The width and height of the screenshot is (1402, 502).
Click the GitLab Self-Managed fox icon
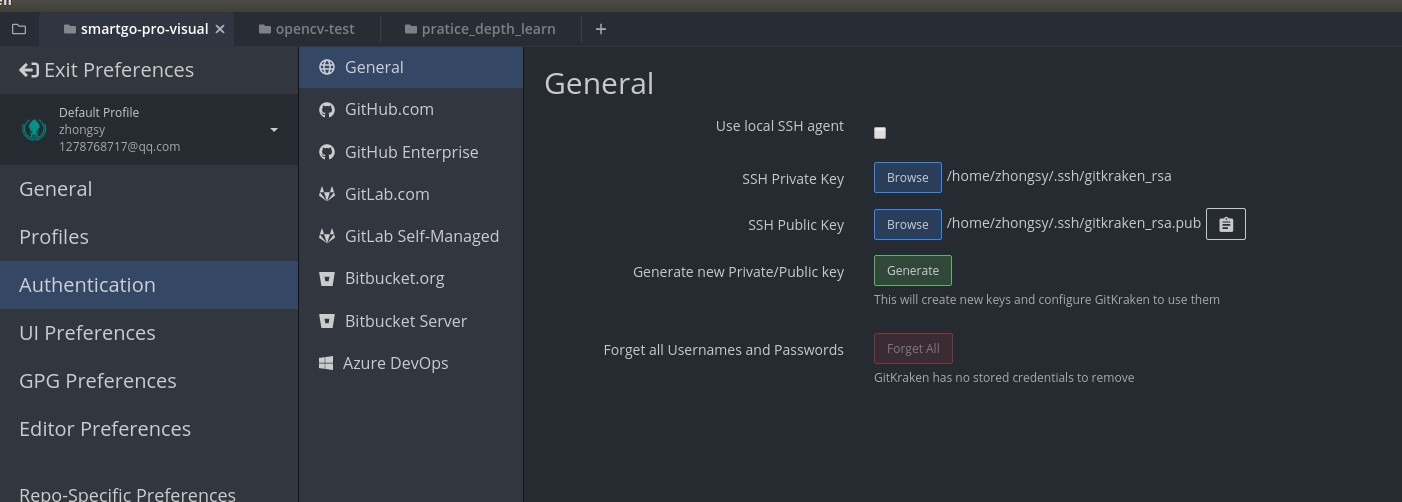point(326,236)
